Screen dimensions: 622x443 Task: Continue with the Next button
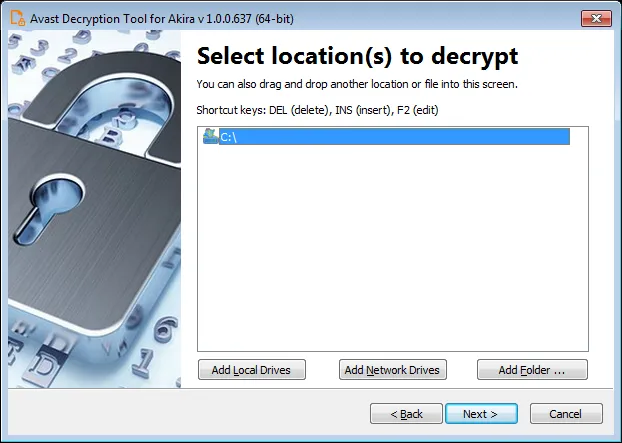coord(481,414)
